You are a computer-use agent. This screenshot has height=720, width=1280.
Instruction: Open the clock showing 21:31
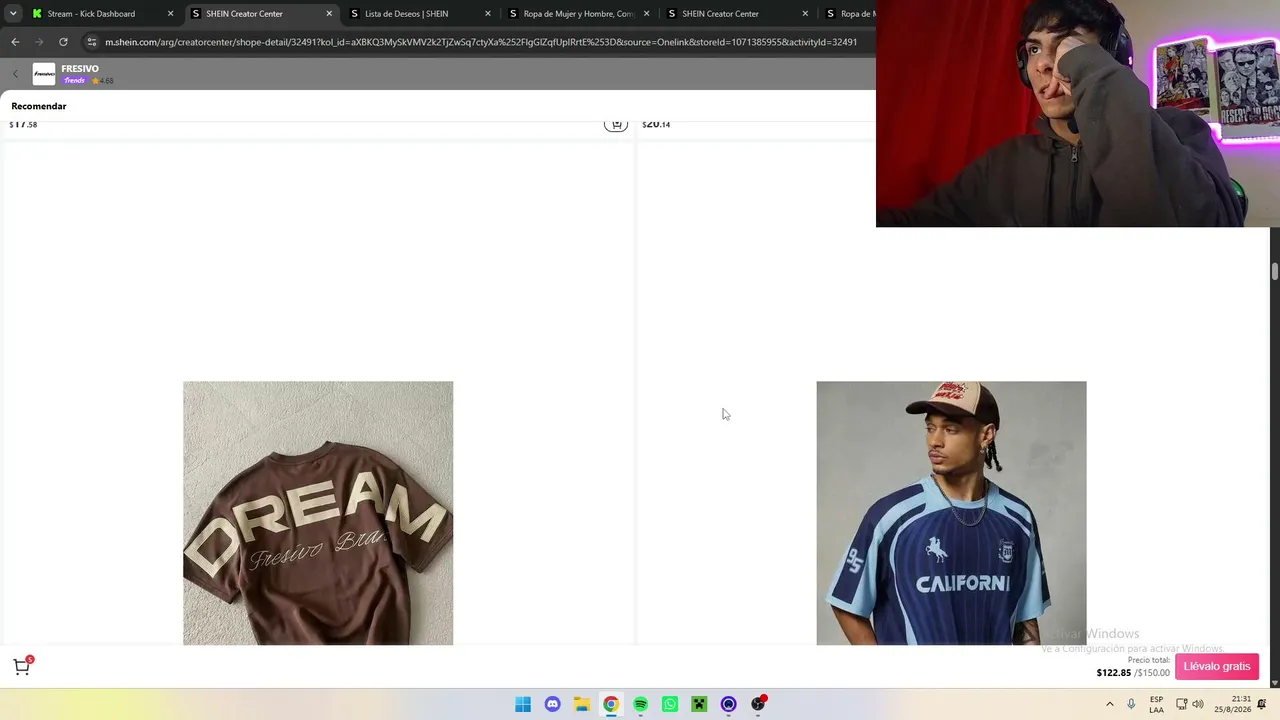point(1233,704)
